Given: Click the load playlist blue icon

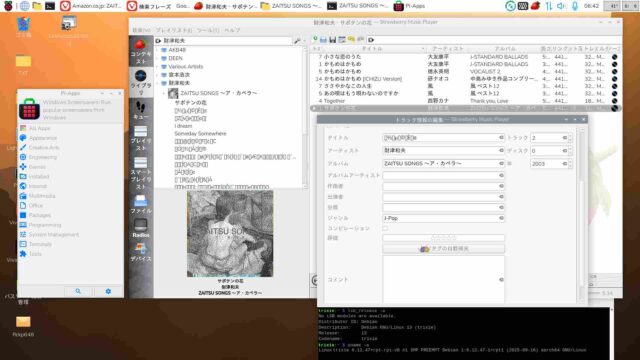Looking at the screenshot, I should (323, 40).
